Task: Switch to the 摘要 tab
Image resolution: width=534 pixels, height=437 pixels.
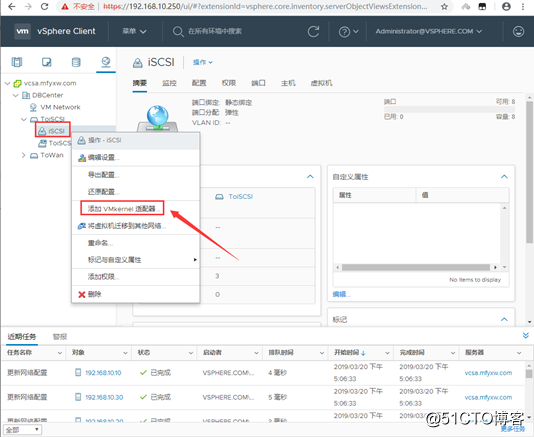Action: (x=139, y=83)
